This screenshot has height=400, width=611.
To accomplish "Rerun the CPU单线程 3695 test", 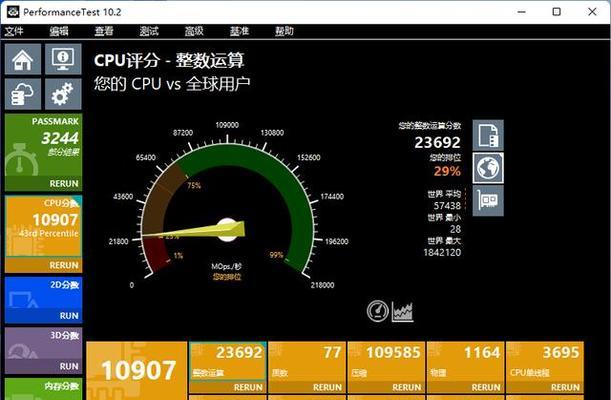I will [565, 387].
